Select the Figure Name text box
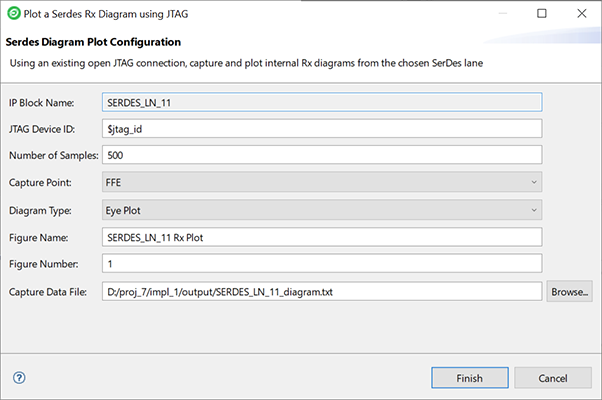The image size is (602, 400). click(x=322, y=237)
